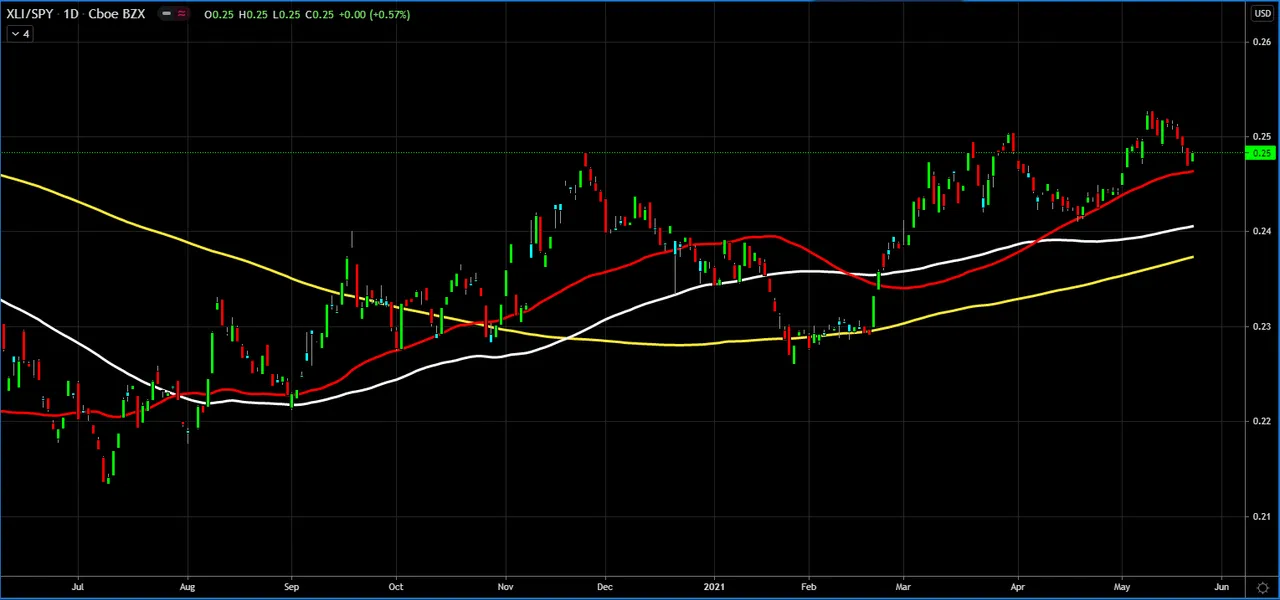
Task: Click the C0.25 close value
Action: pyautogui.click(x=320, y=14)
